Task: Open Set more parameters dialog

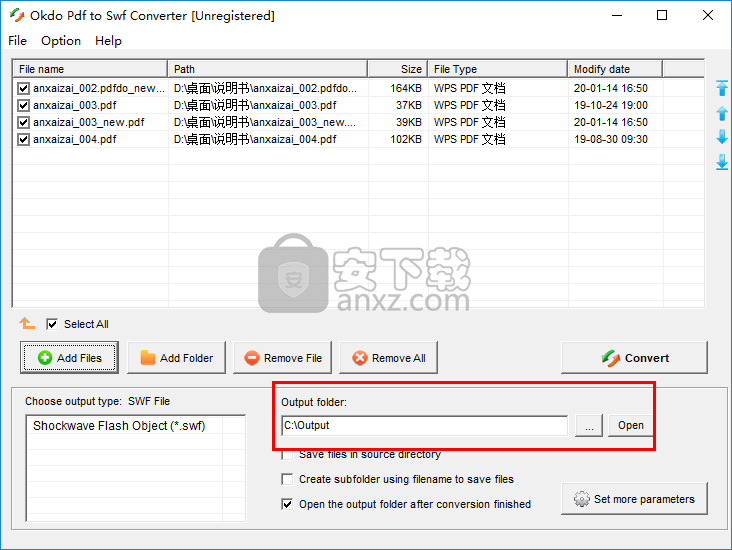Action: pos(634,499)
